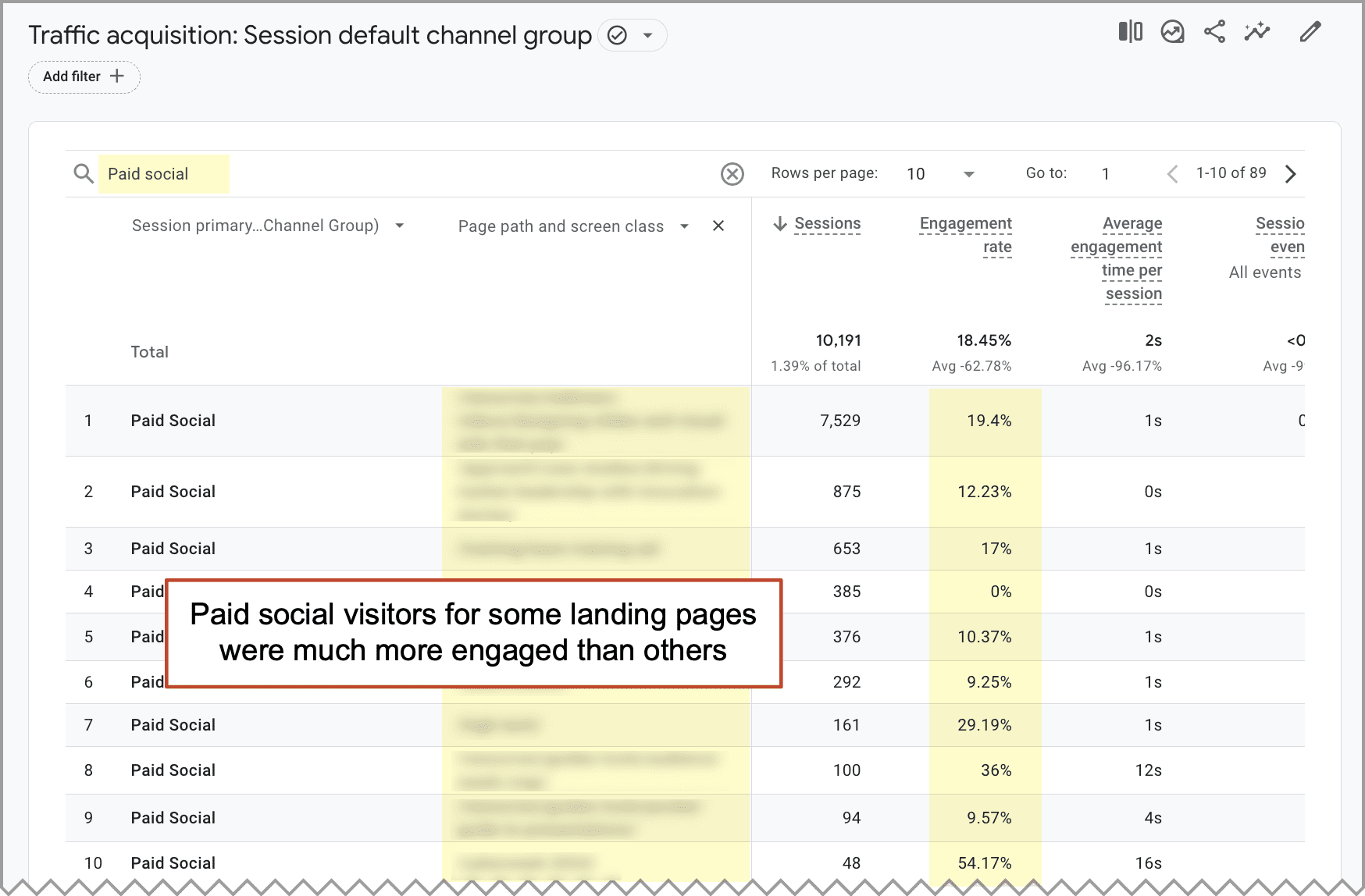Select row 8 Paid Social label
This screenshot has height=896, width=1365.
[173, 770]
